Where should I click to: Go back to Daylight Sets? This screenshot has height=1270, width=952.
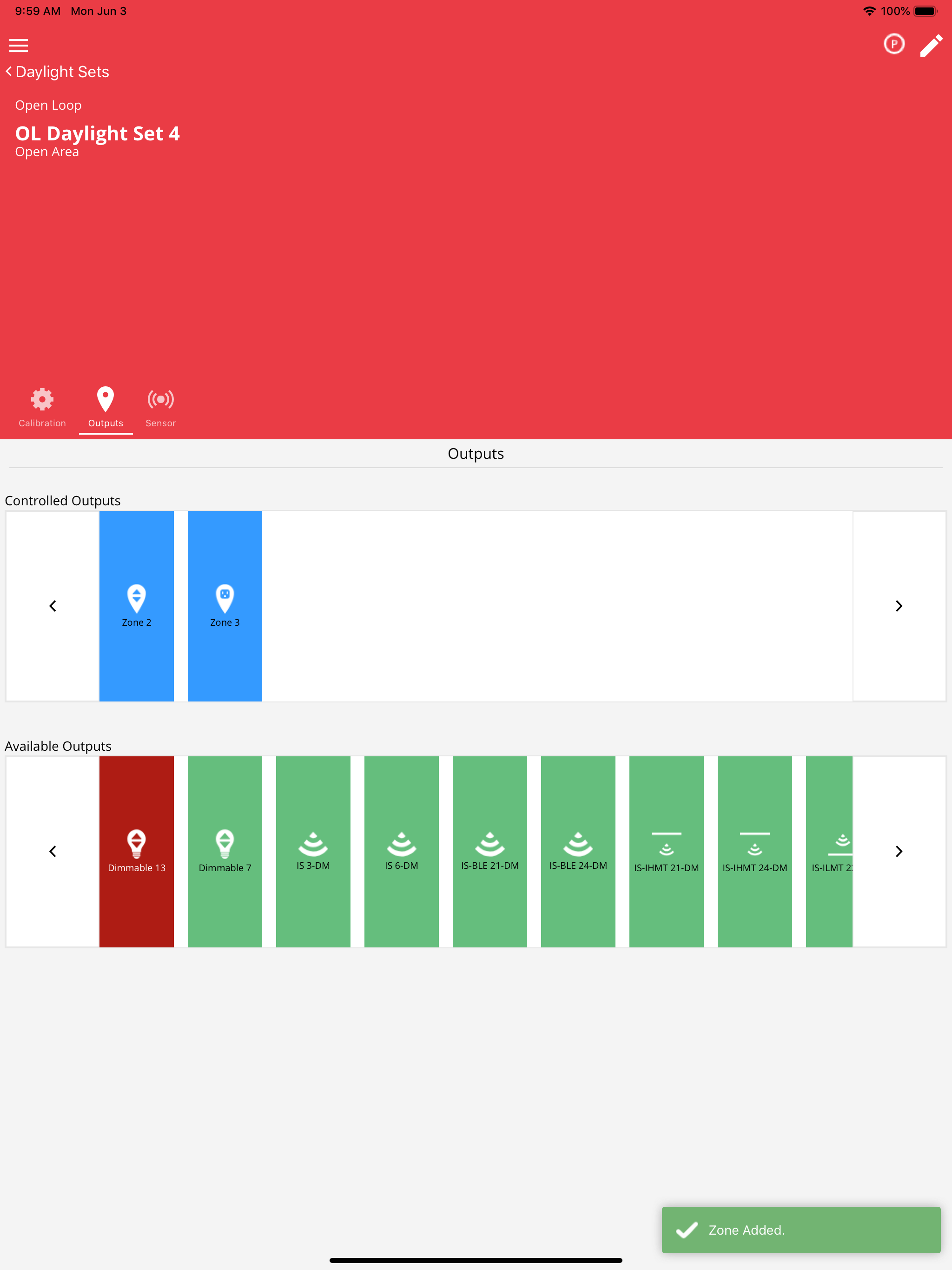(58, 72)
